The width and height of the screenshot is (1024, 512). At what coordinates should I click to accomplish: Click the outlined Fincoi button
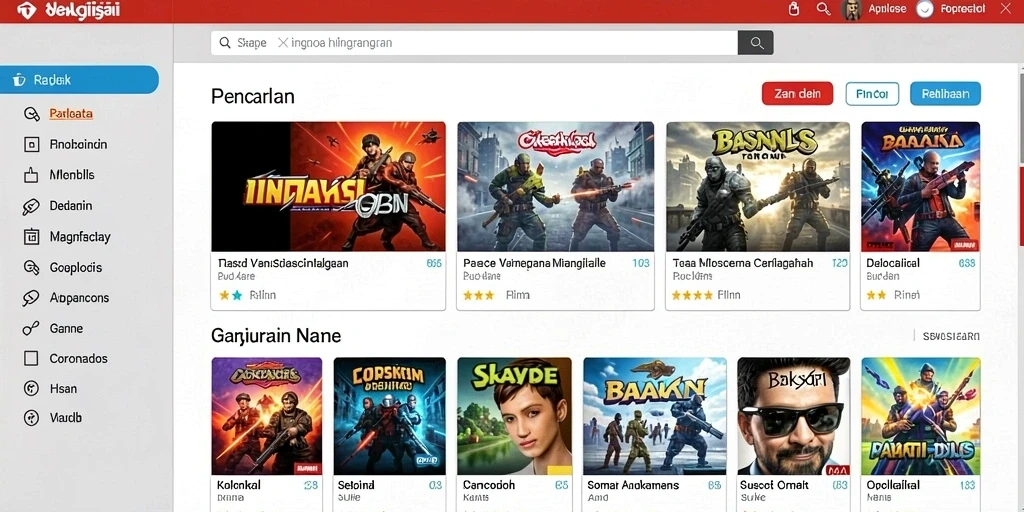tap(872, 93)
